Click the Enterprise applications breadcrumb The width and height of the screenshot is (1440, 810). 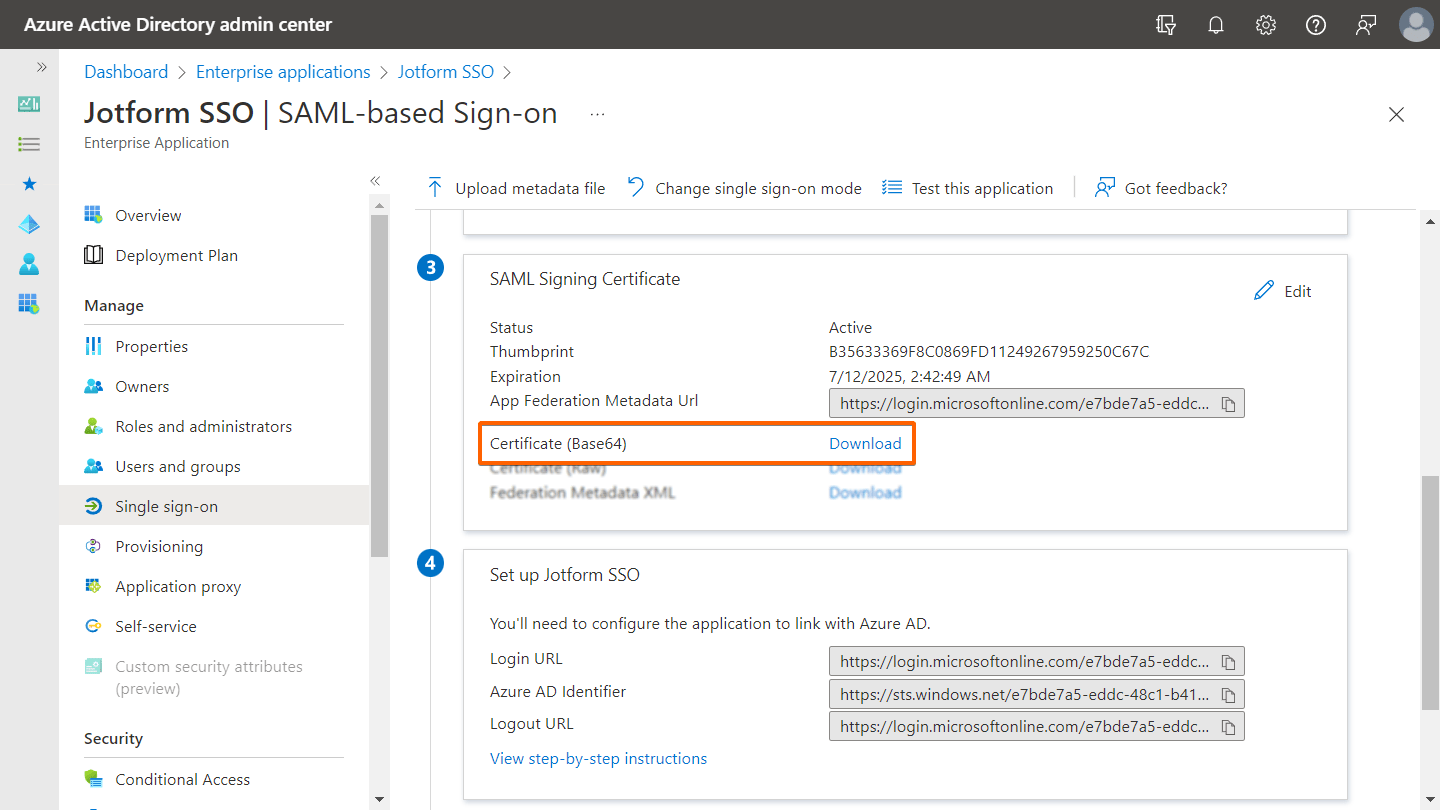pyautogui.click(x=283, y=72)
